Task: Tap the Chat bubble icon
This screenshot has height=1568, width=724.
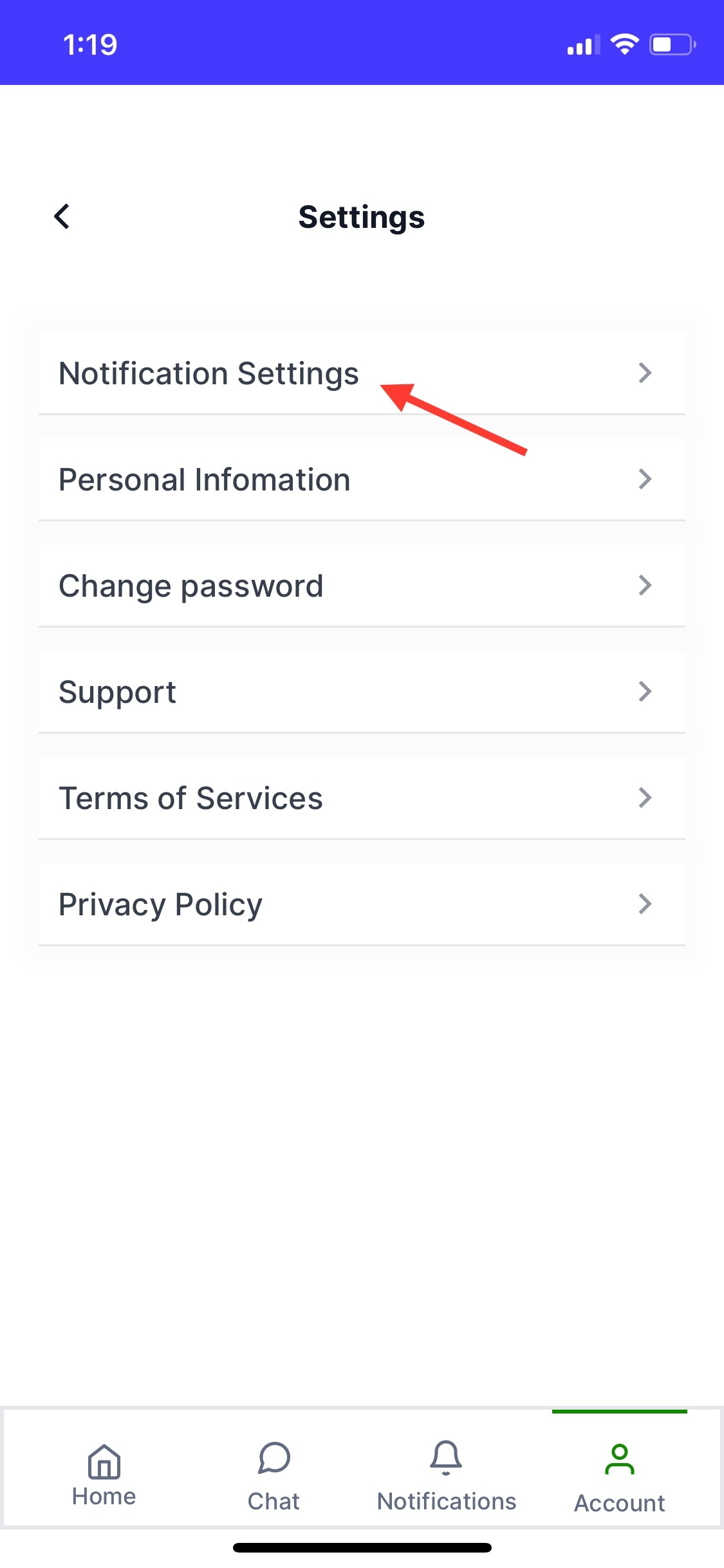Action: click(274, 1458)
